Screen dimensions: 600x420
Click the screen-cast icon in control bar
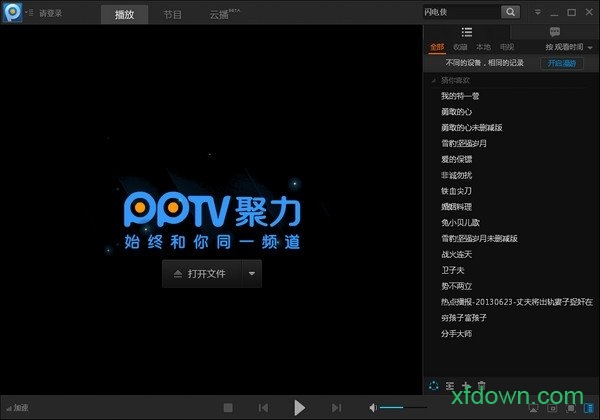(533, 408)
